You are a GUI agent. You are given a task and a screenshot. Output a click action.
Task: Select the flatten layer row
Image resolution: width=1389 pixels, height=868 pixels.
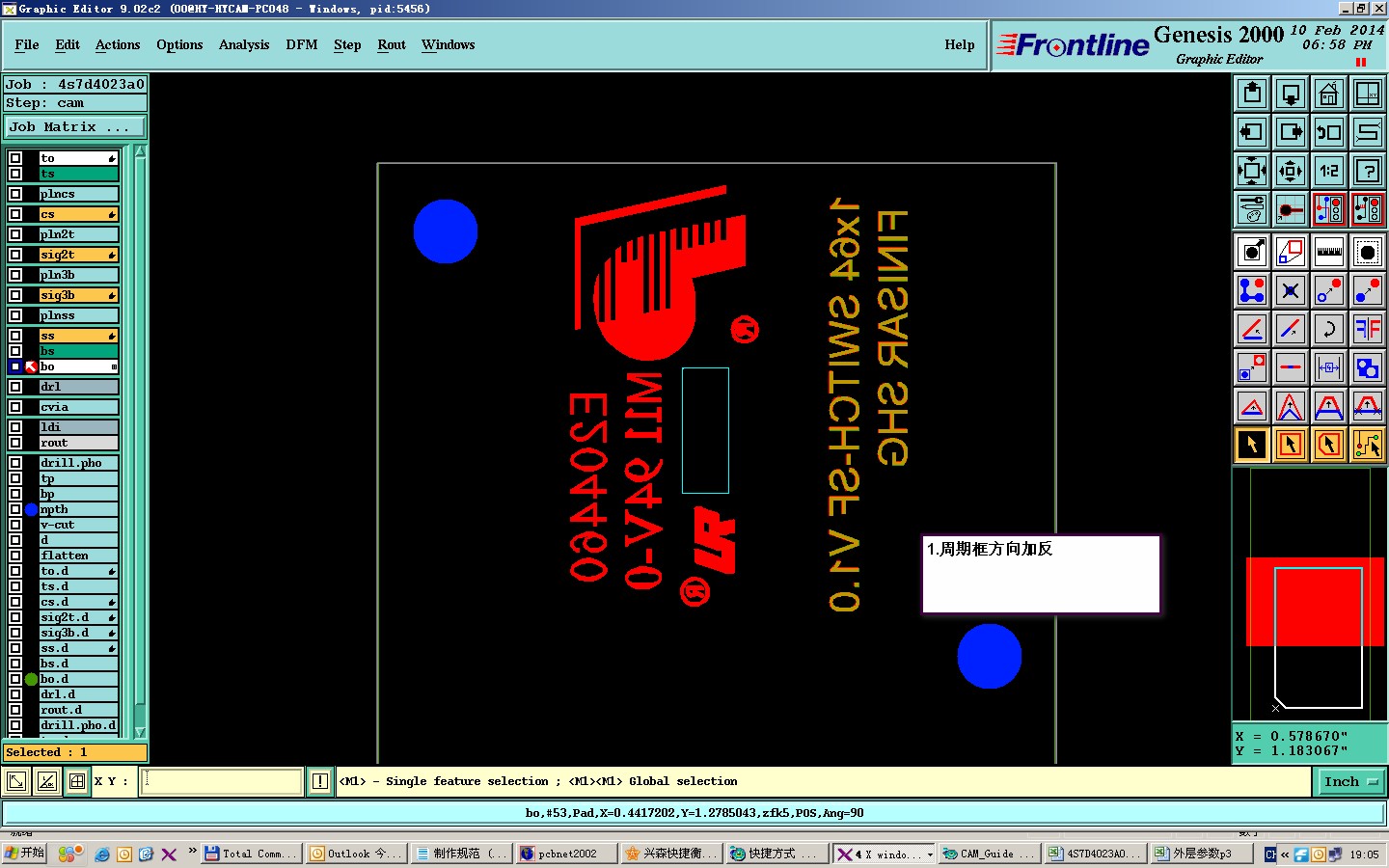78,556
